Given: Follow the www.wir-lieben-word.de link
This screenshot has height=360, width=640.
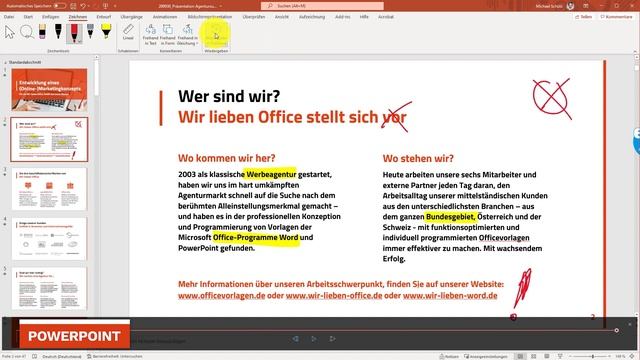Looking at the screenshot, I should tap(450, 295).
